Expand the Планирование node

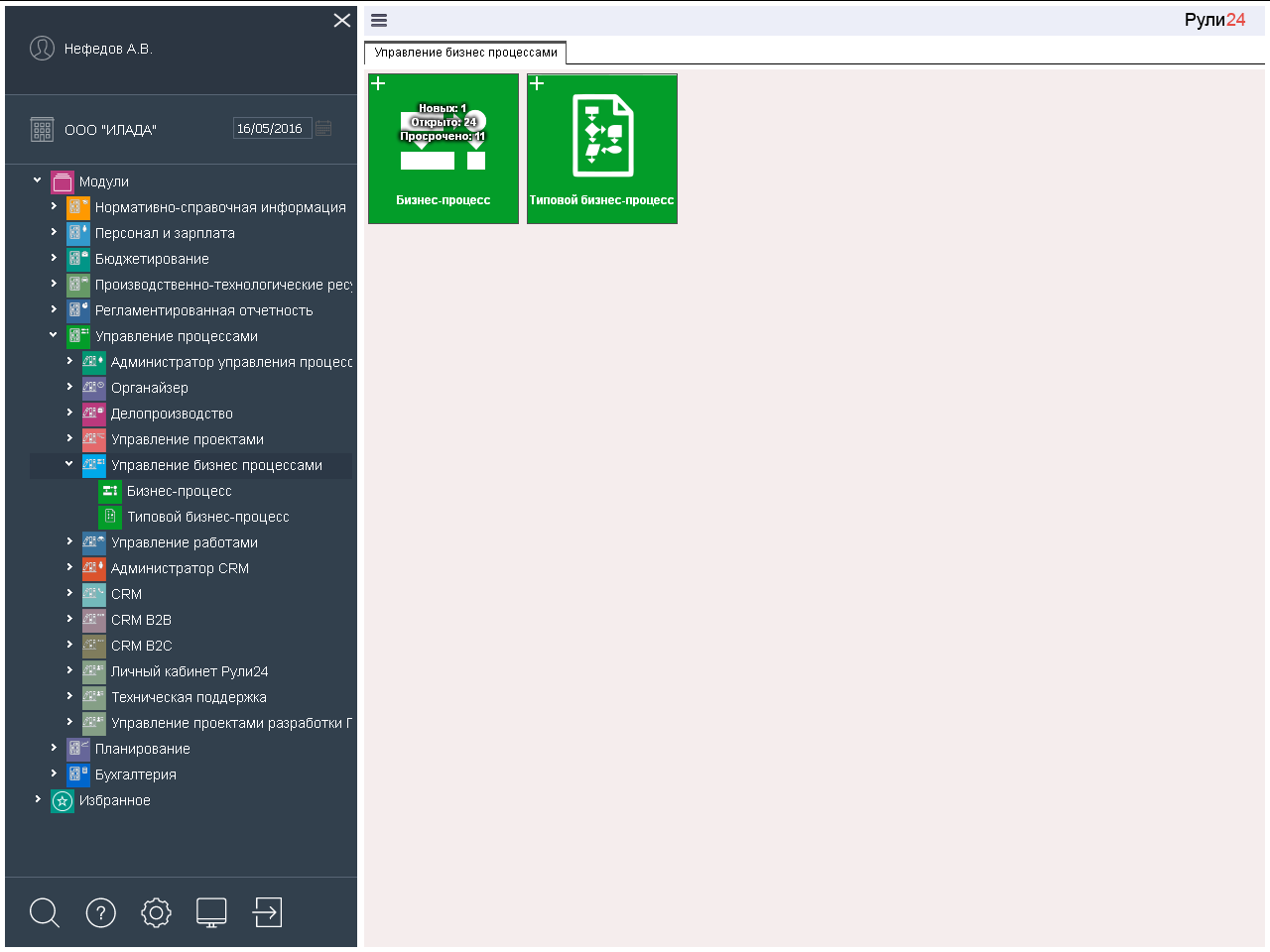pos(54,748)
